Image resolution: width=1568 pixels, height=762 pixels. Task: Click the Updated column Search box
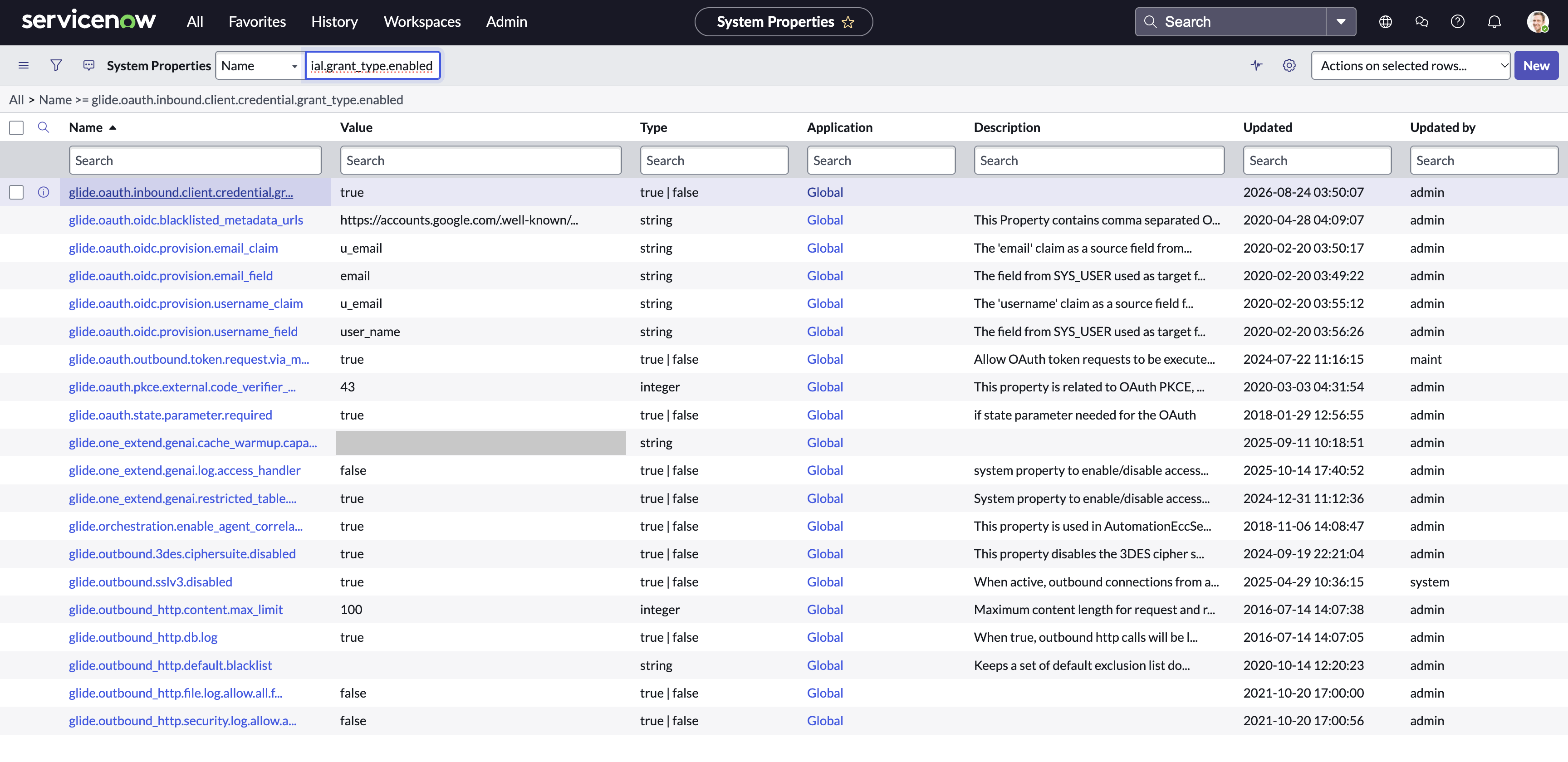pos(1317,160)
